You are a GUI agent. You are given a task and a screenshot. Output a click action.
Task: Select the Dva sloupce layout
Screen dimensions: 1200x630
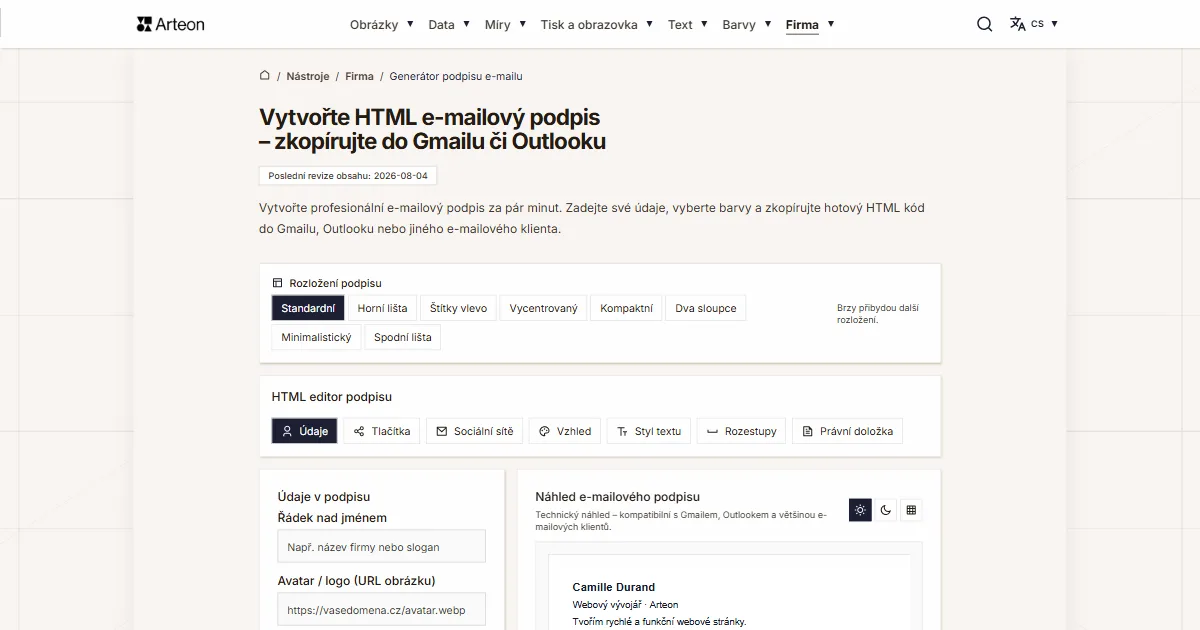(705, 308)
